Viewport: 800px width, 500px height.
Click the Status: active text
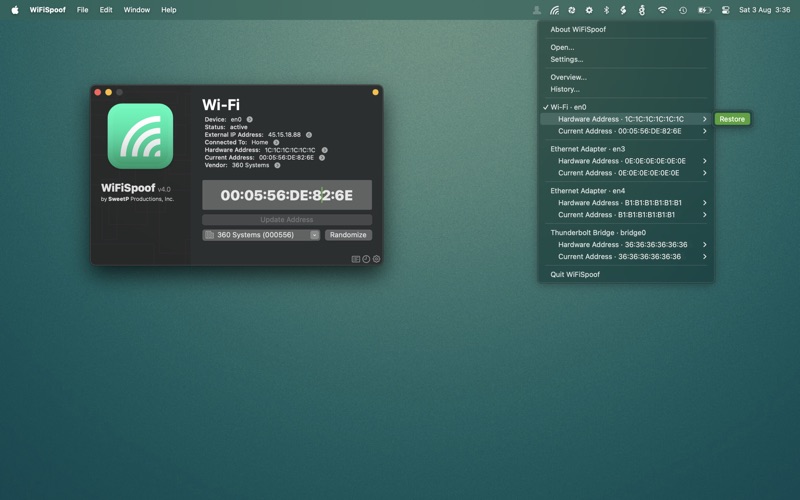[226, 127]
